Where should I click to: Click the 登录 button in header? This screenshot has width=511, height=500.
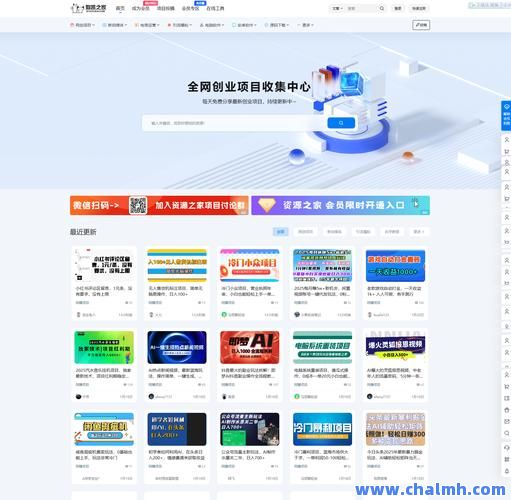(398, 8)
